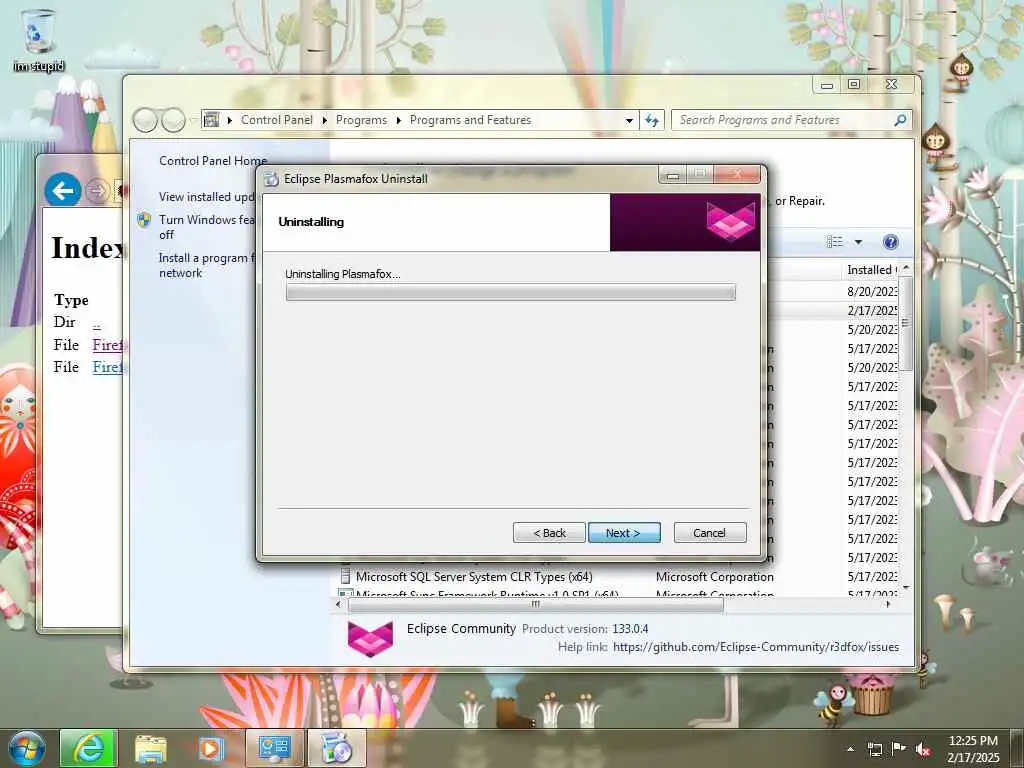Open Programs and Features help icon
The height and width of the screenshot is (768, 1024).
(x=890, y=242)
